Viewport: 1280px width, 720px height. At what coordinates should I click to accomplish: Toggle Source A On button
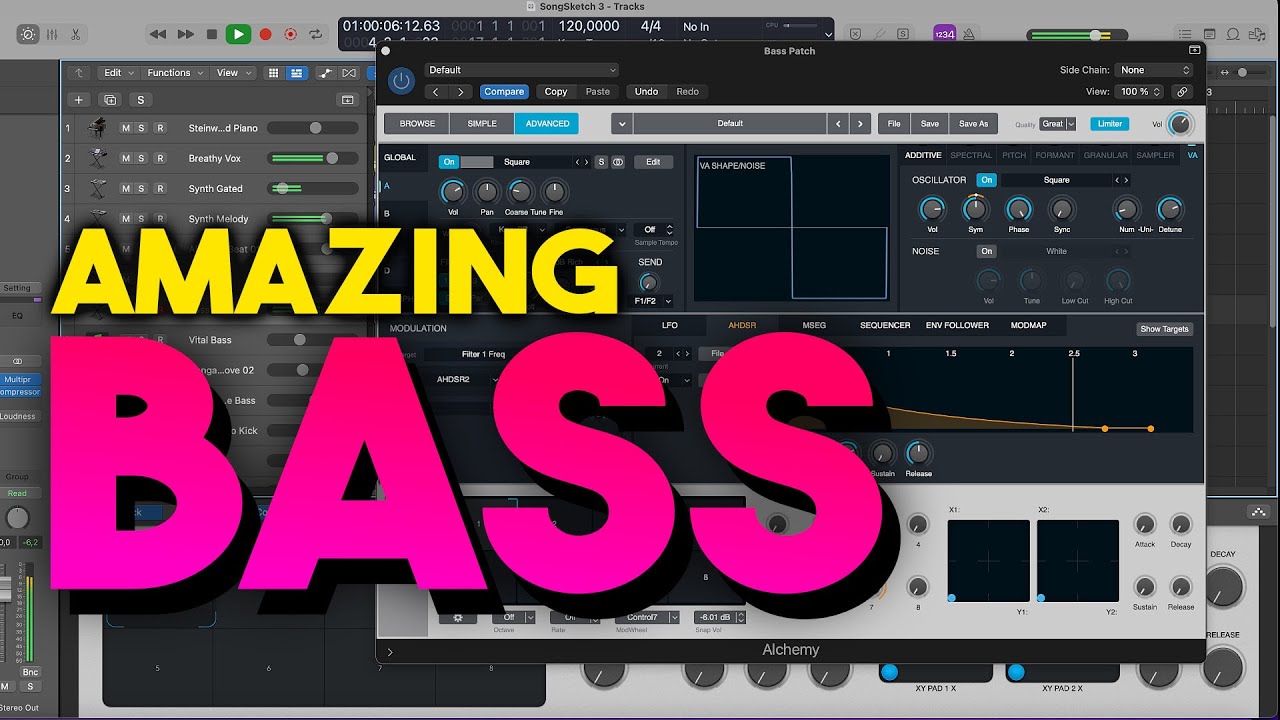[449, 162]
